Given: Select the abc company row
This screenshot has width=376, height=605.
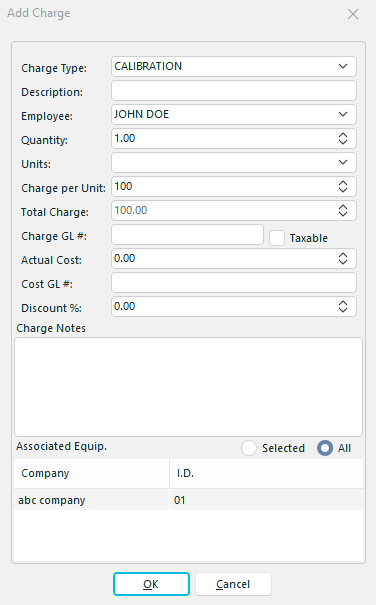Looking at the screenshot, I should click(x=188, y=500).
